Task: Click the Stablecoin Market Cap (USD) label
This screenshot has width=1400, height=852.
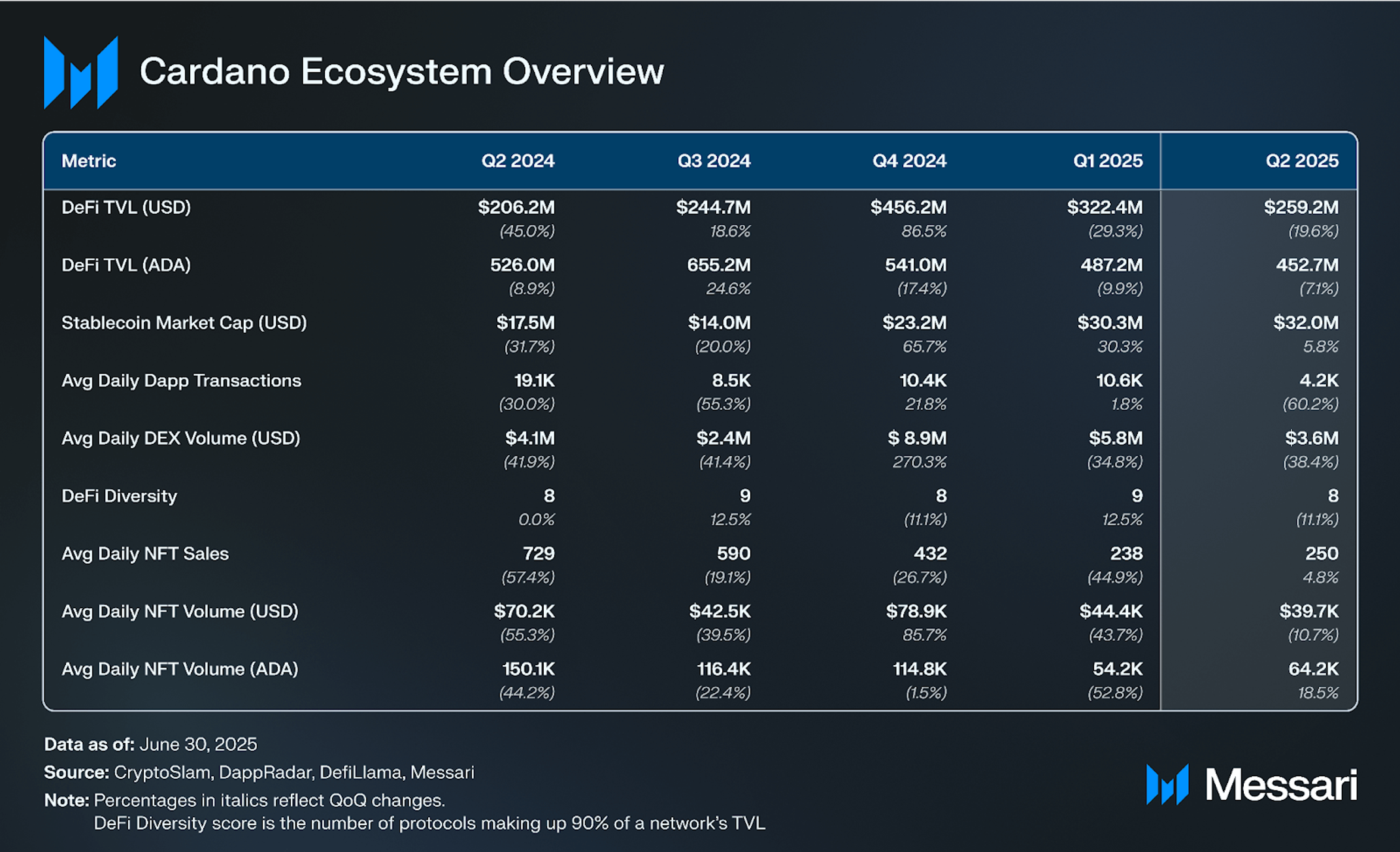Action: coord(184,323)
